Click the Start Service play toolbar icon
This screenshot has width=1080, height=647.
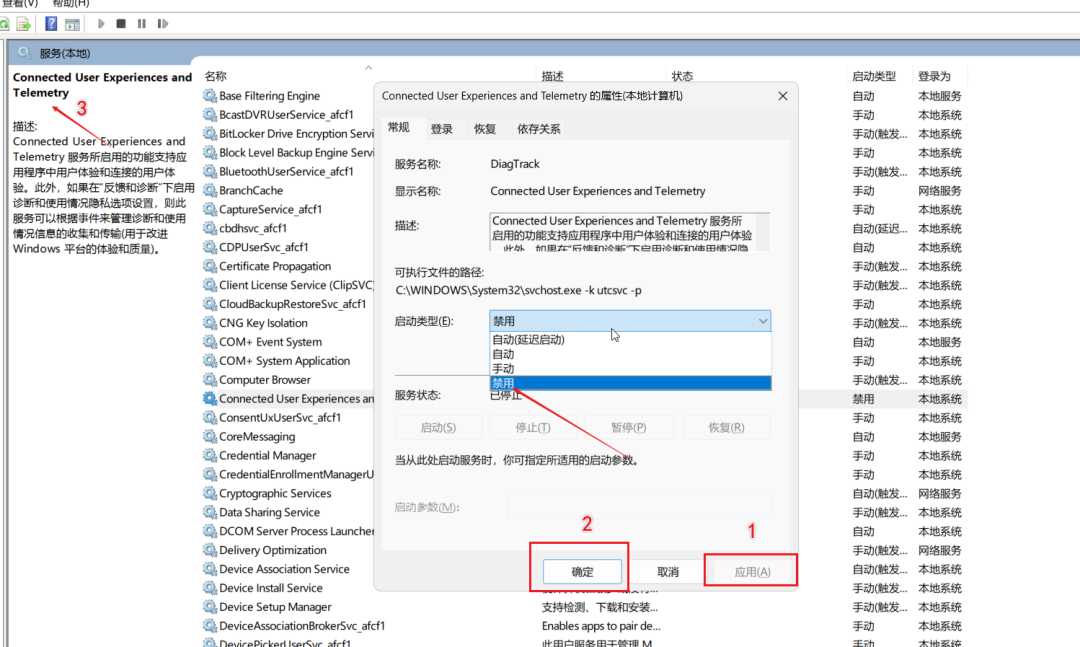click(x=101, y=23)
